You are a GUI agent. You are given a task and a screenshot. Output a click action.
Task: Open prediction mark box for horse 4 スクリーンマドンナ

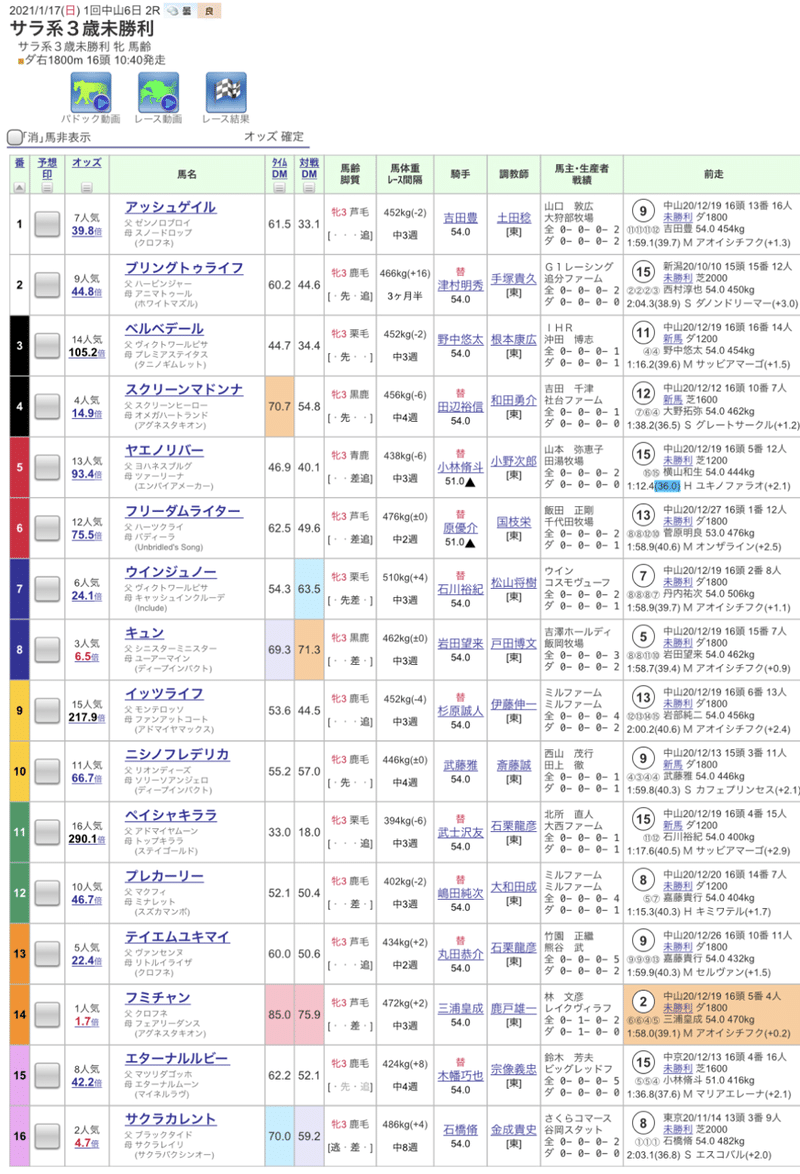coord(47,407)
